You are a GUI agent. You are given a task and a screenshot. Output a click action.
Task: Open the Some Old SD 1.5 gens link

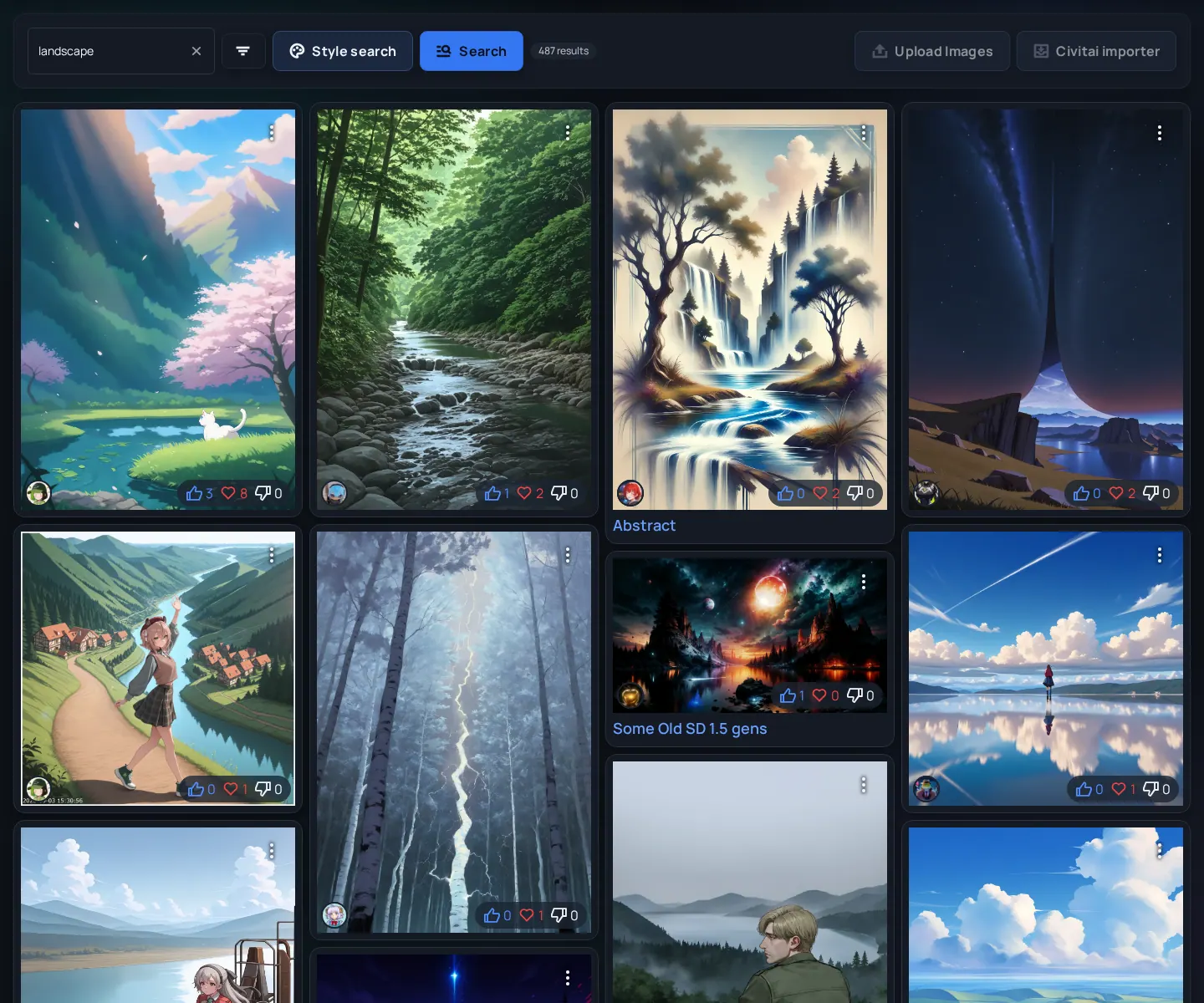click(690, 729)
